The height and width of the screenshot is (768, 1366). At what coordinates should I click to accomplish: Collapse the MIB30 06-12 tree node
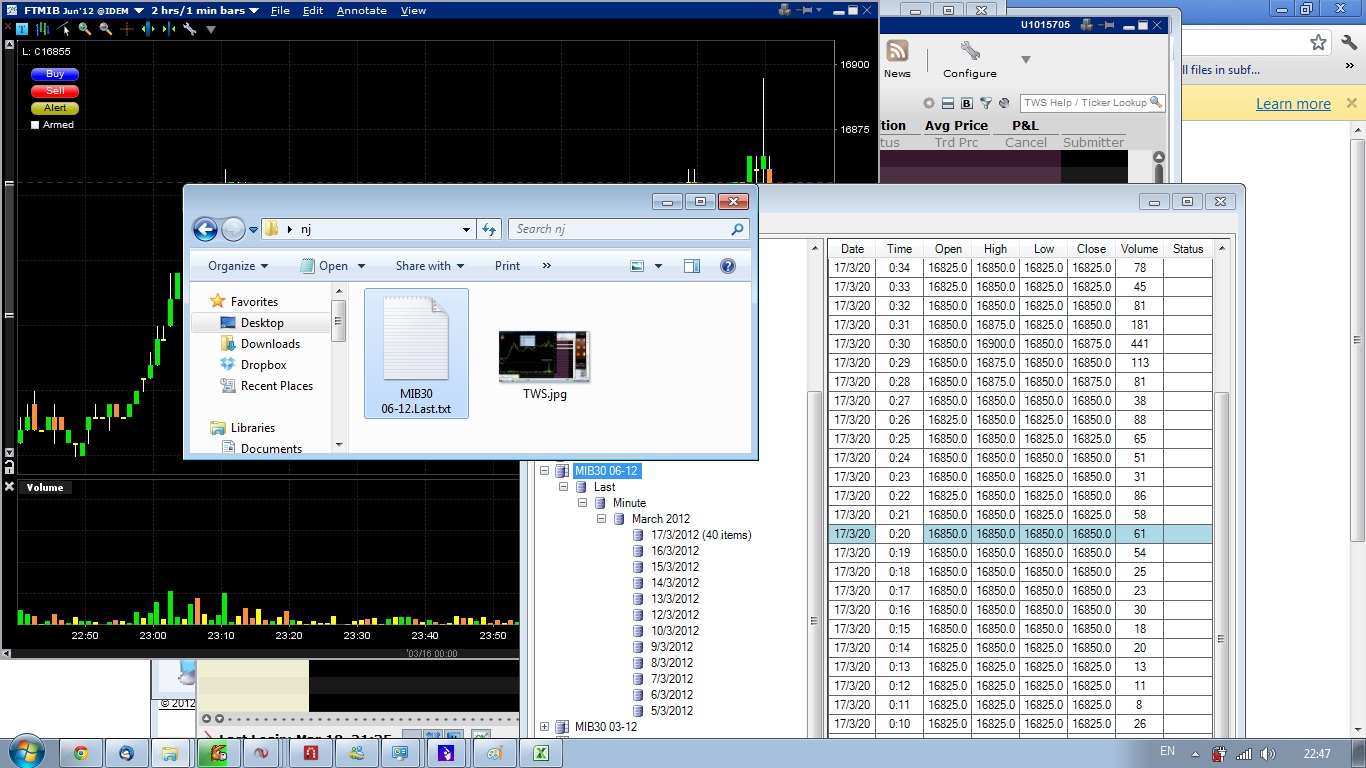545,471
